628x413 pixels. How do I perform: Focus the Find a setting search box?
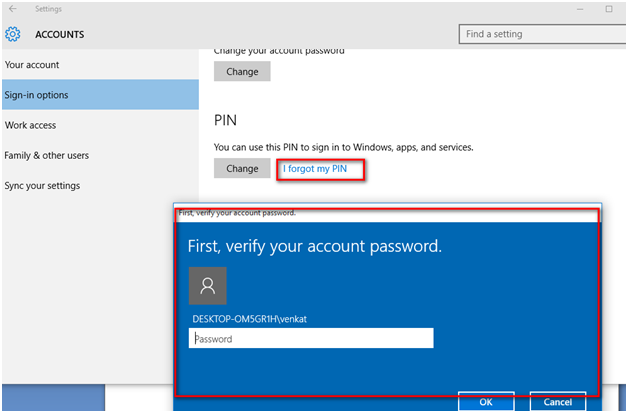(x=539, y=34)
